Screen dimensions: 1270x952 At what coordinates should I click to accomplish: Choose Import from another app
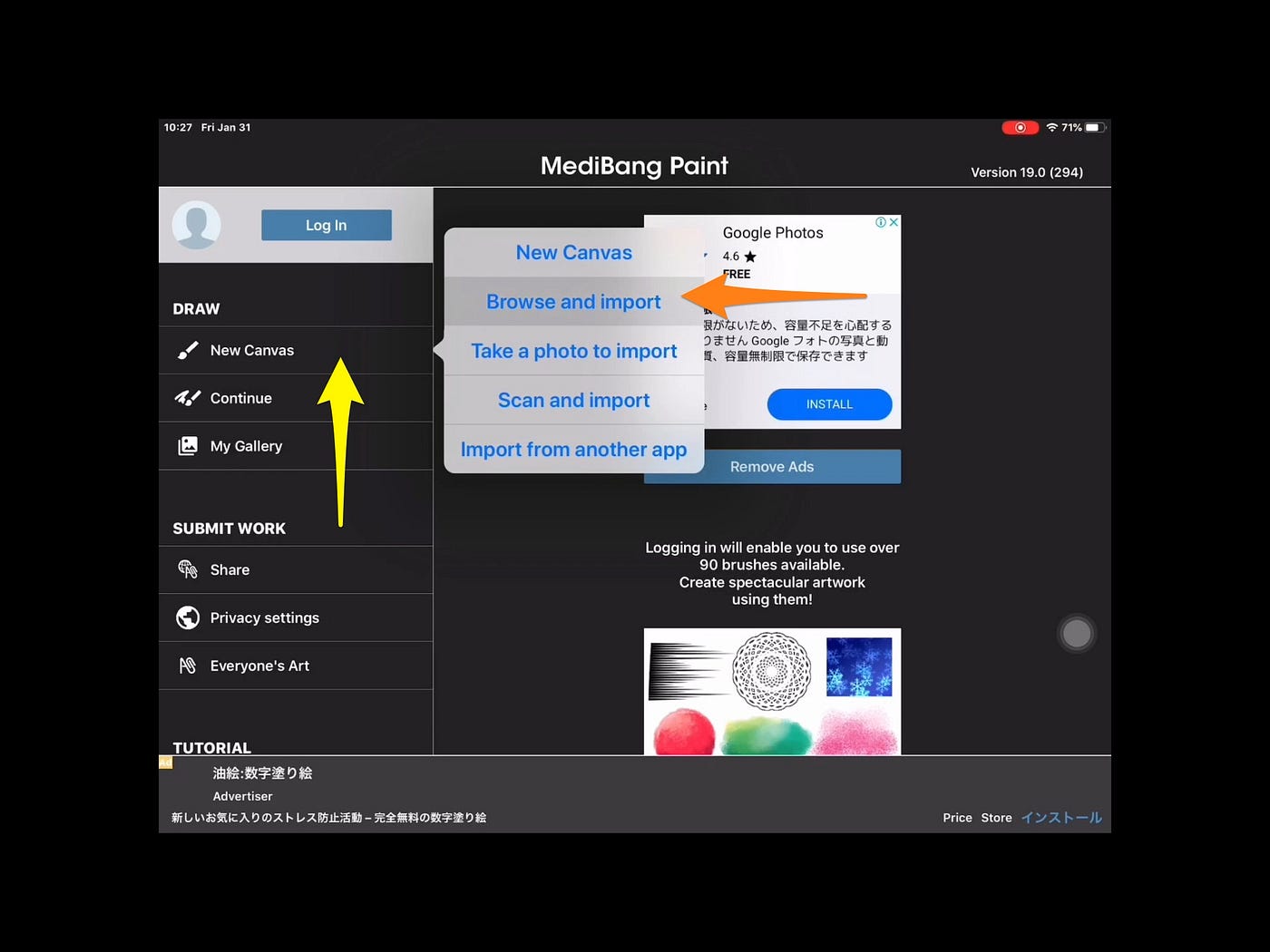pos(574,449)
